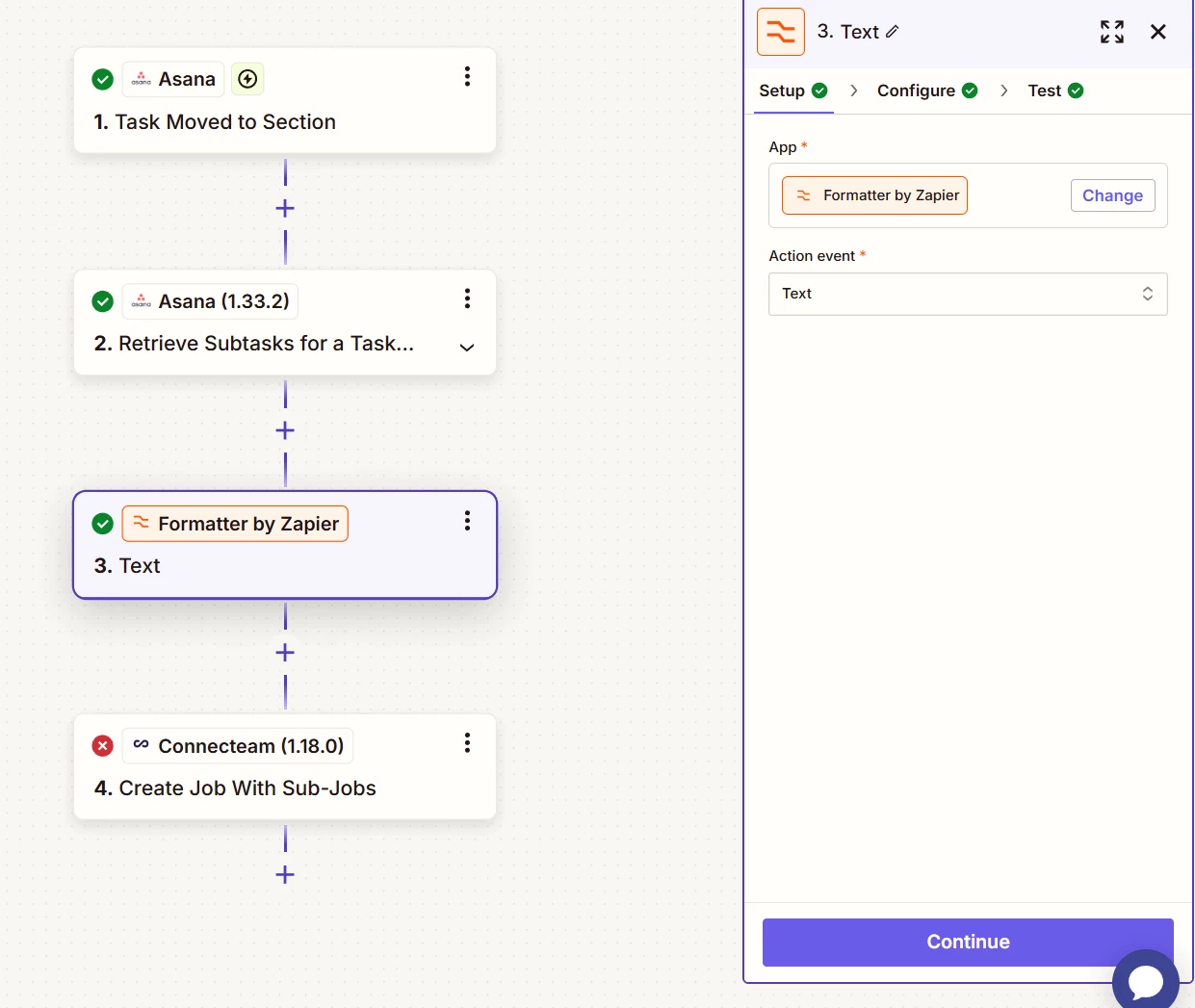Add a step between steps 1 and 2
This screenshot has height=1008, width=1195.
pyautogui.click(x=285, y=208)
